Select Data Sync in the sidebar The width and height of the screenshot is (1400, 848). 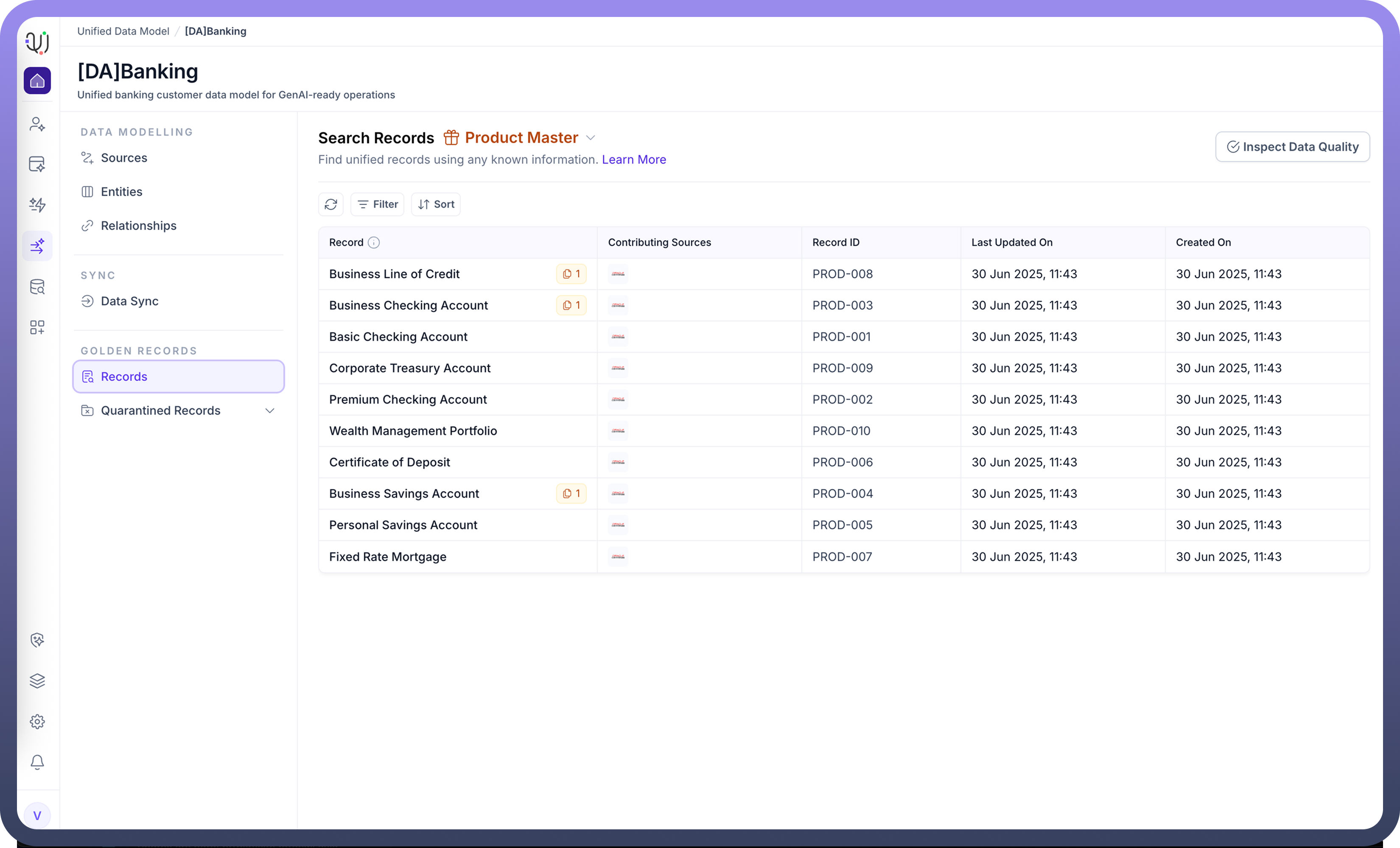129,301
